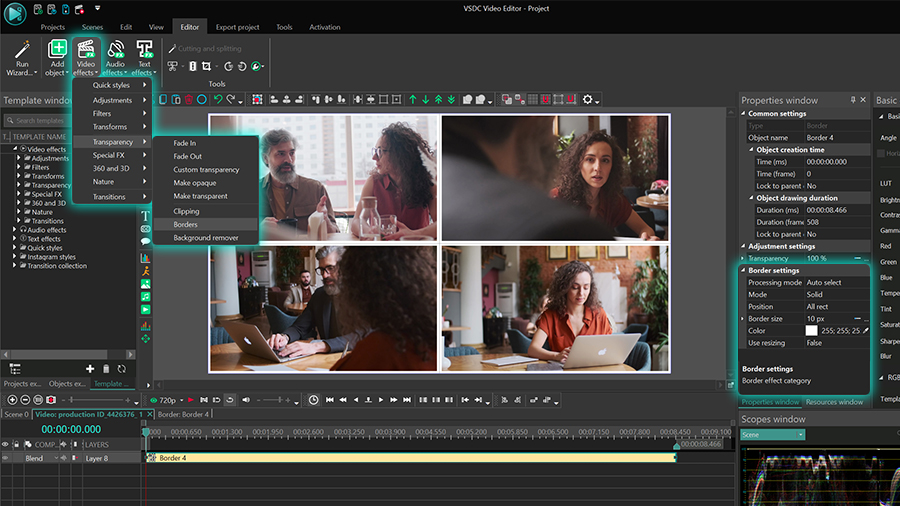This screenshot has height=506, width=900.
Task: Delete template with trash icon
Action: [x=106, y=369]
